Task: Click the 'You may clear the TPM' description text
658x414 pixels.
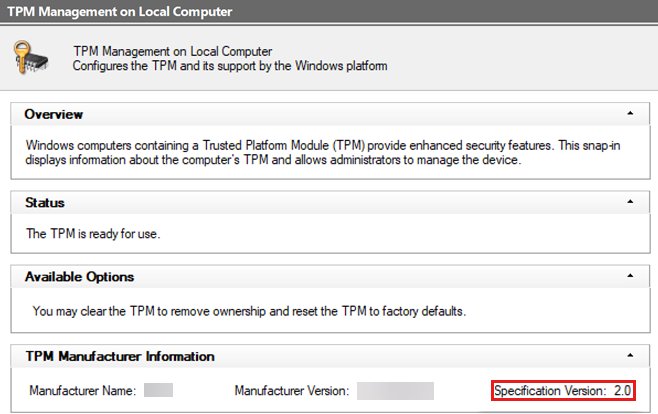Action: point(249,311)
